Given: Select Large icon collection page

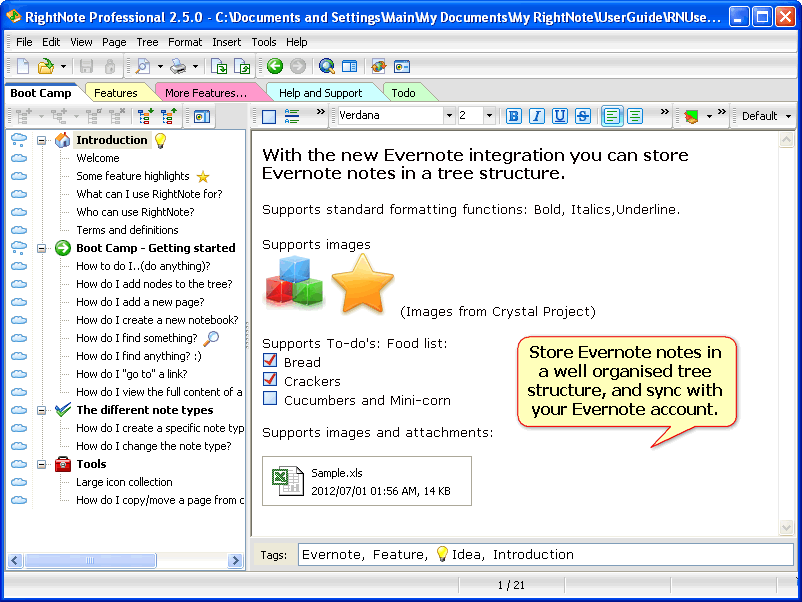Looking at the screenshot, I should [124, 482].
